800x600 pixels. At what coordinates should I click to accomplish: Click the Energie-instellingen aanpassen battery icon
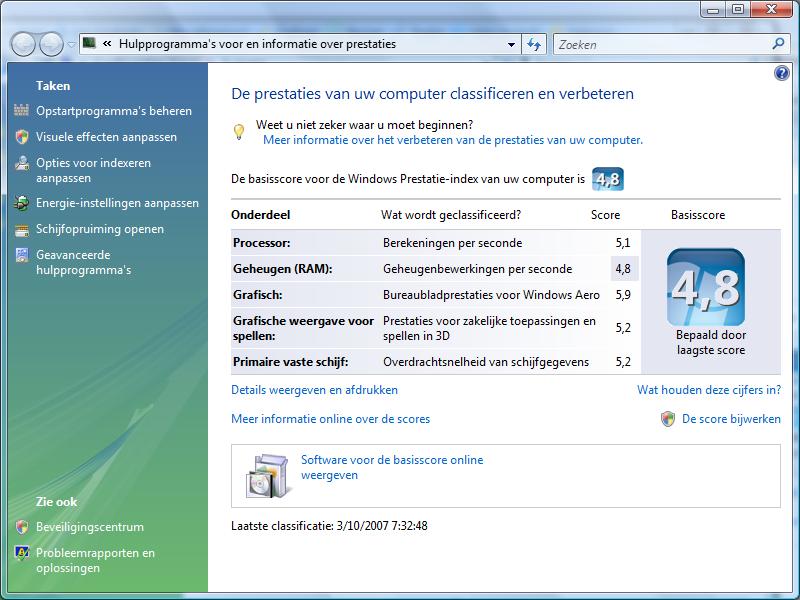[21, 203]
